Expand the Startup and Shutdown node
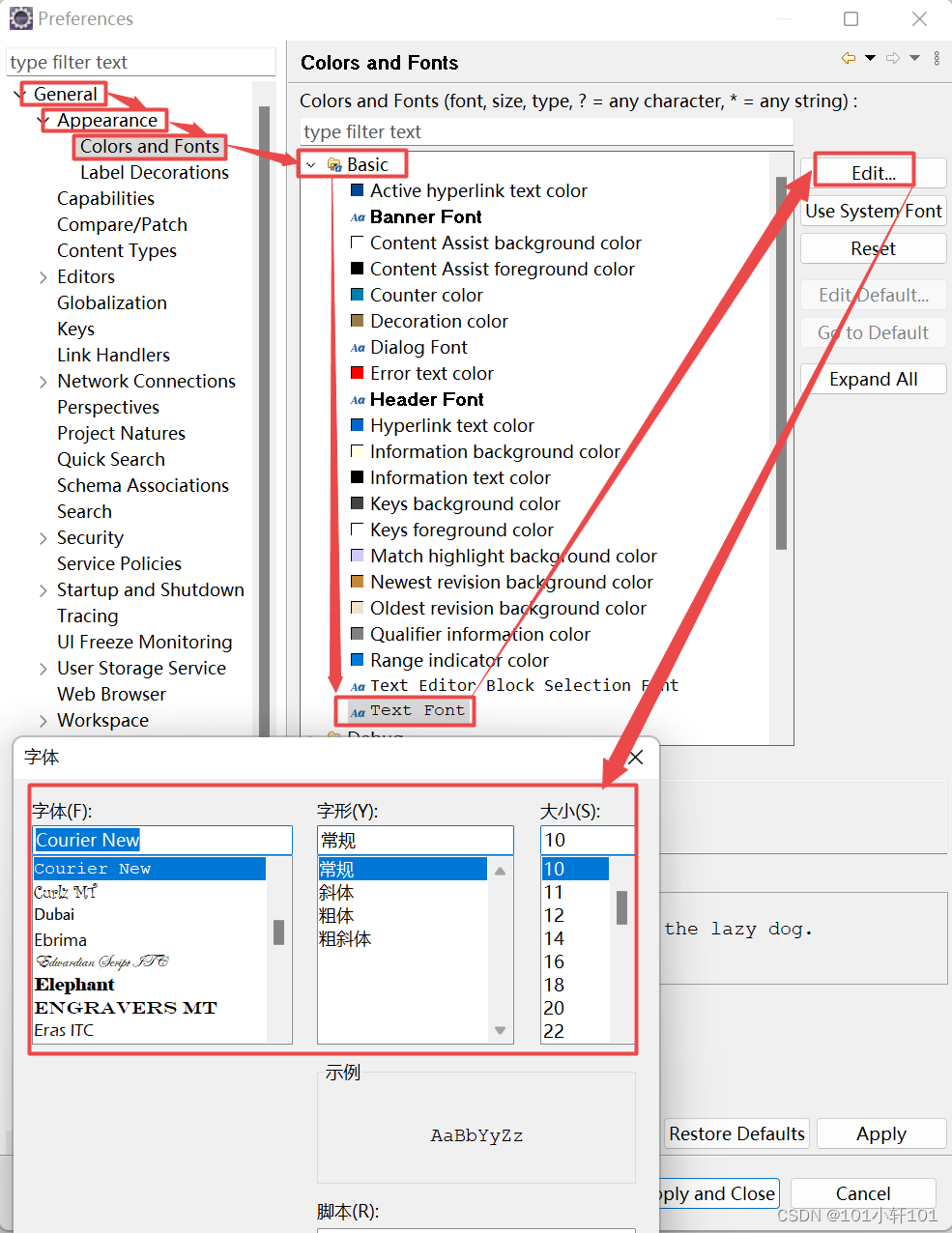This screenshot has height=1233, width=952. tap(43, 590)
